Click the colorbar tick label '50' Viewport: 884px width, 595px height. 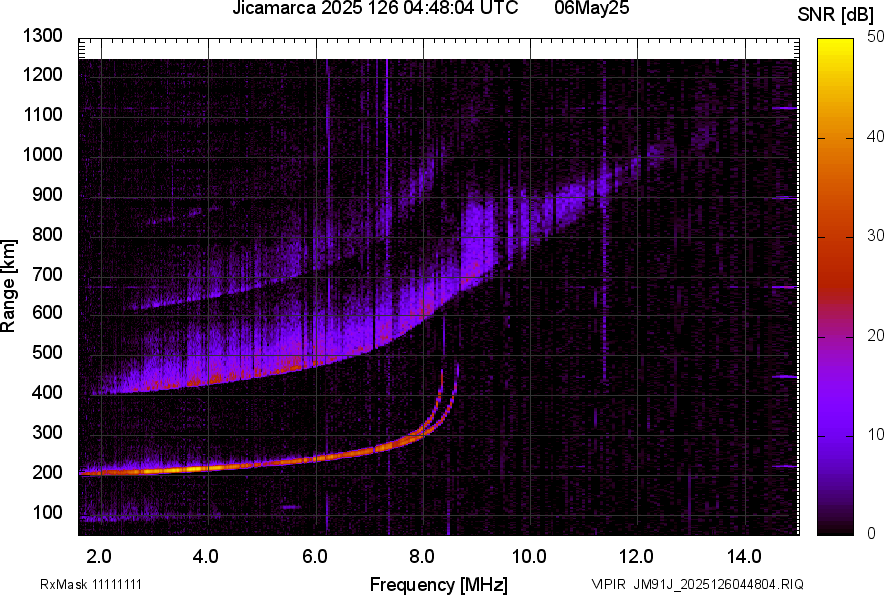click(x=875, y=37)
